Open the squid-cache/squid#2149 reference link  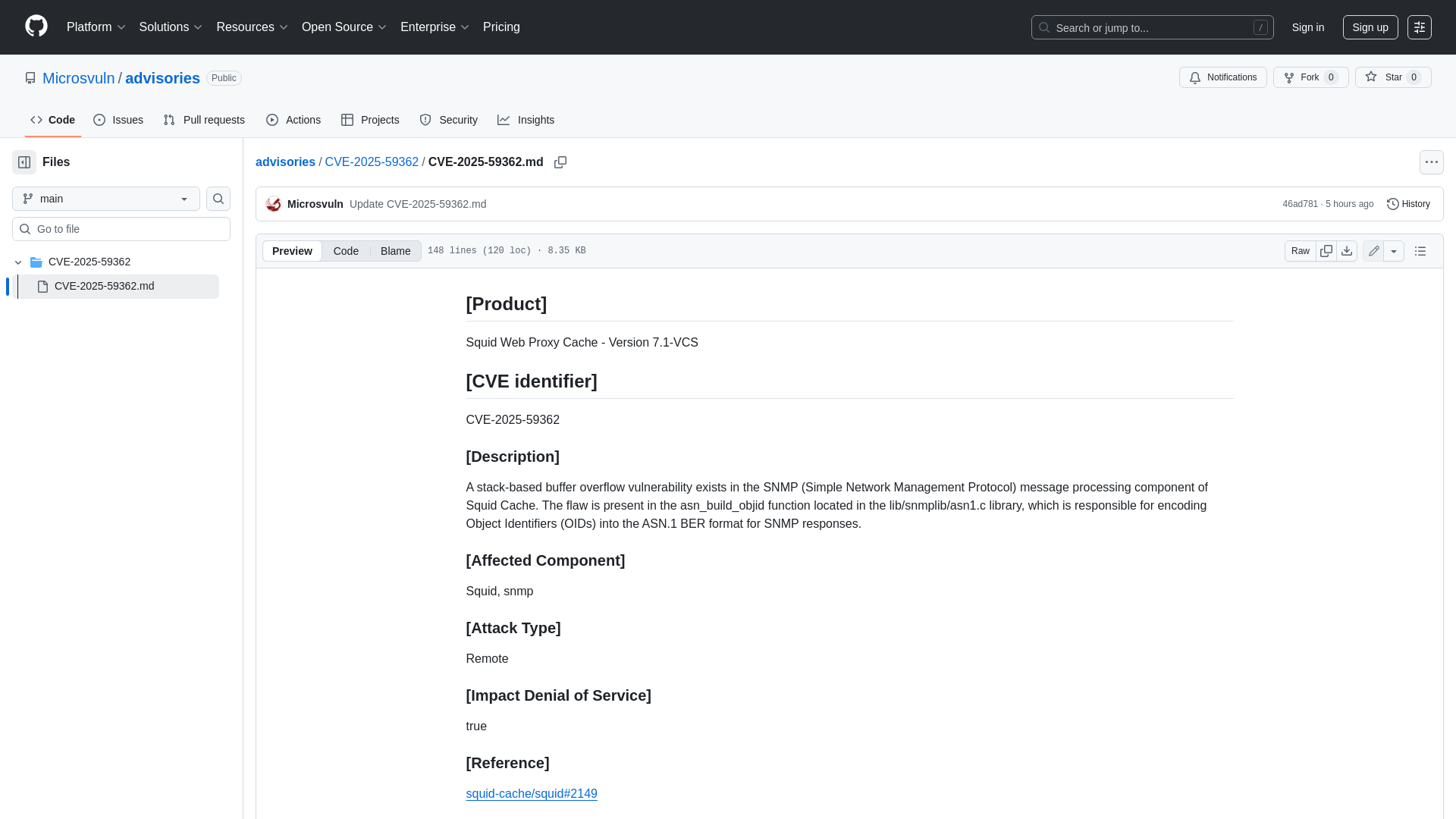click(532, 794)
